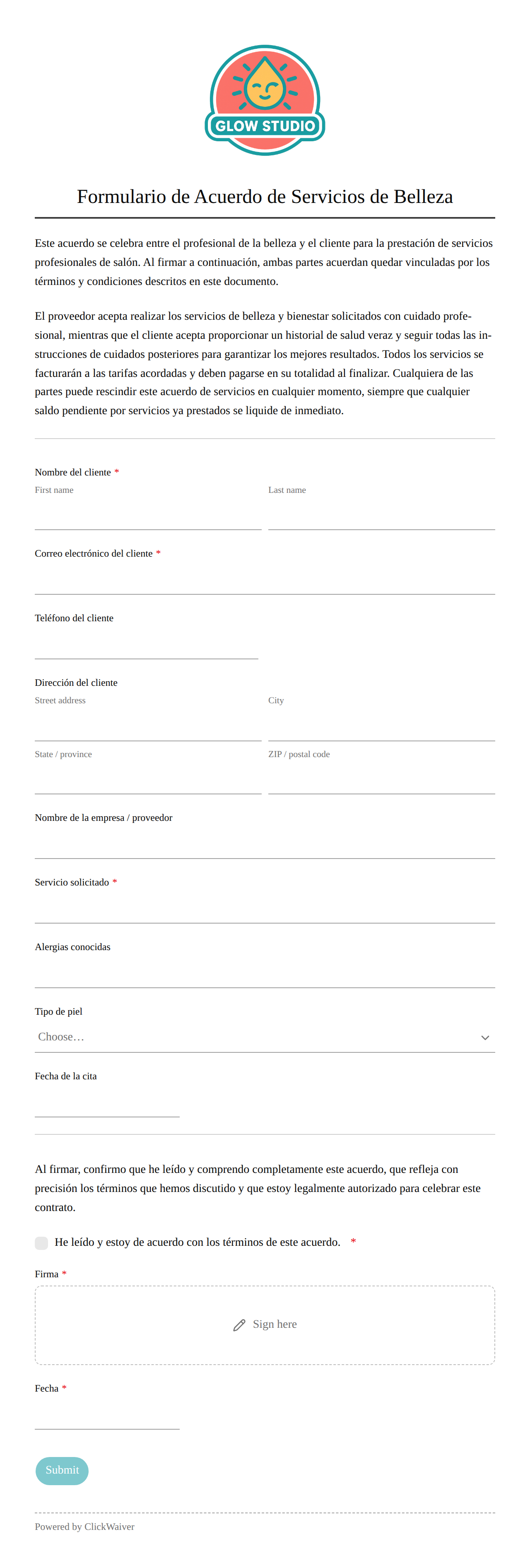This screenshot has height=1568, width=530.
Task: Click the Teléfono del cliente field
Action: click(x=147, y=644)
